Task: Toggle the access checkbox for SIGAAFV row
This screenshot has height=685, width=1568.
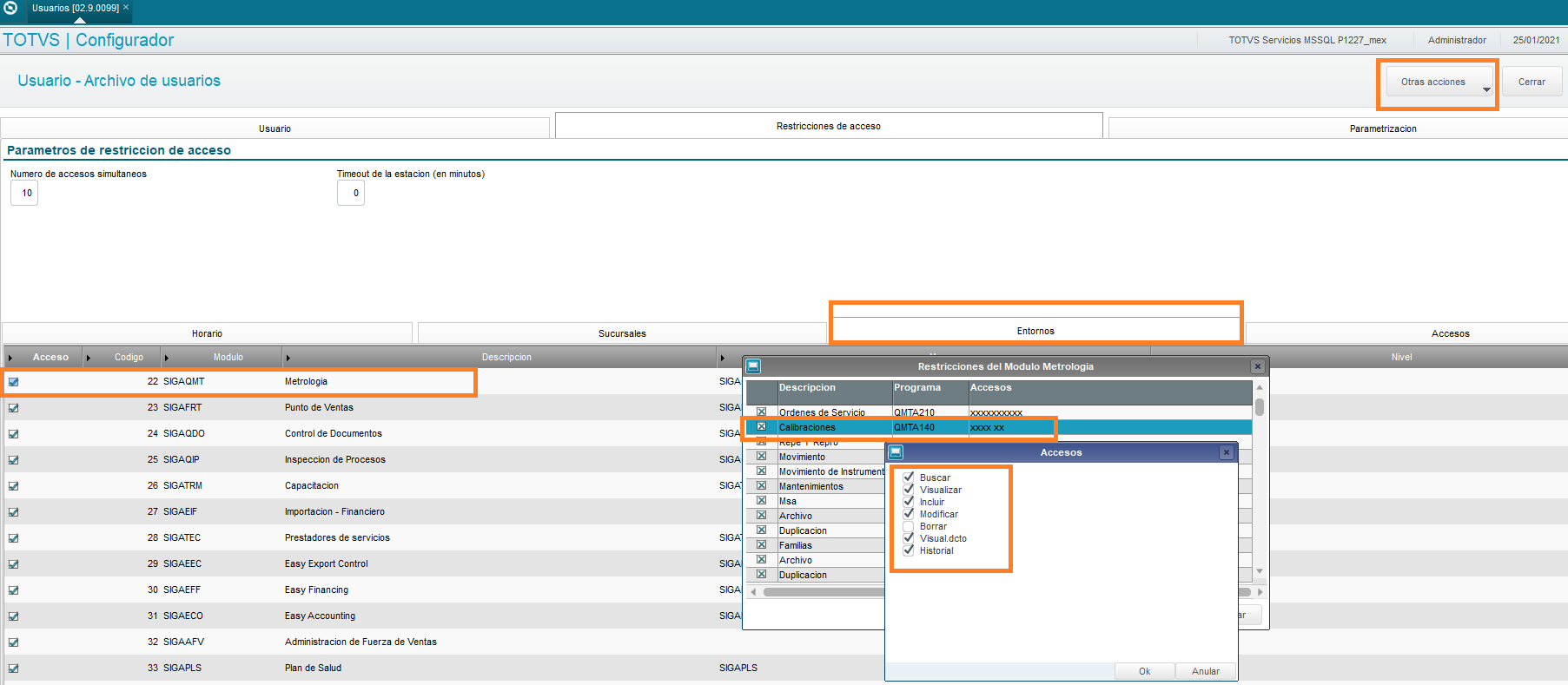Action: pos(13,642)
